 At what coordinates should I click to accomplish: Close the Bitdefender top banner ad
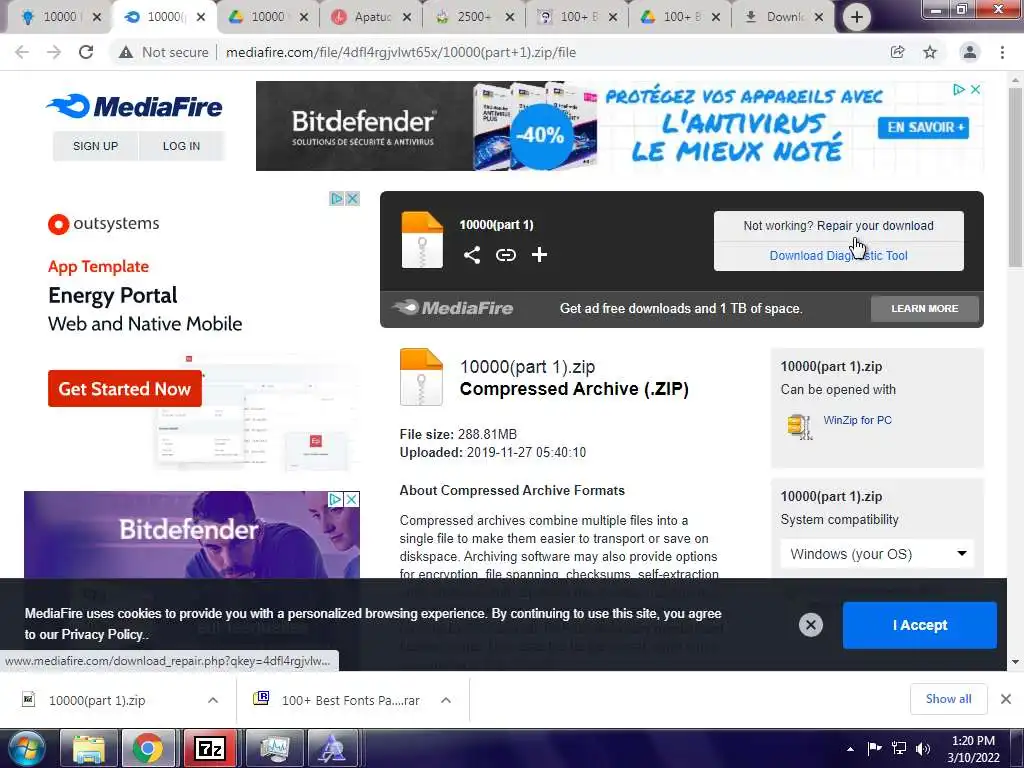click(975, 89)
